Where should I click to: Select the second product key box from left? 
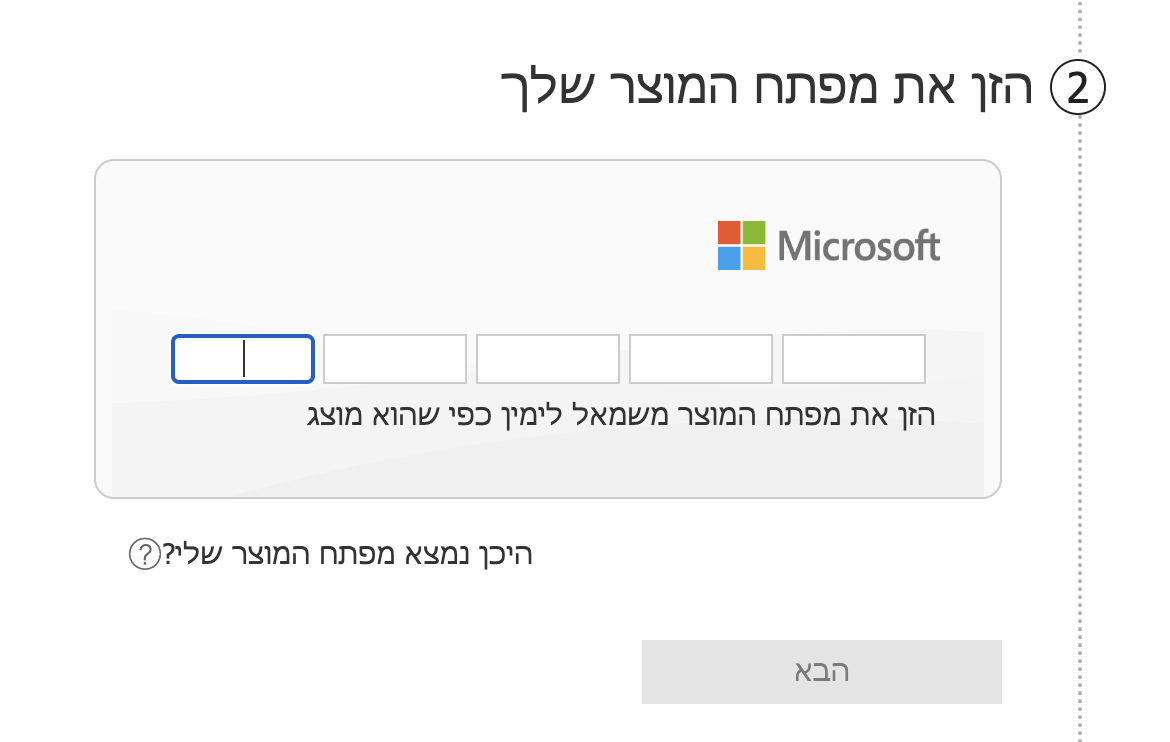(395, 359)
